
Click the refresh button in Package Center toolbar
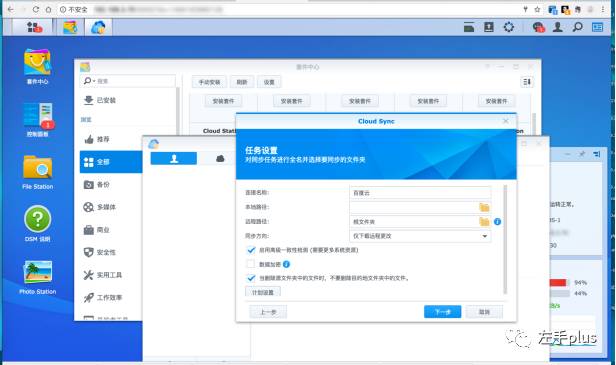(x=242, y=82)
